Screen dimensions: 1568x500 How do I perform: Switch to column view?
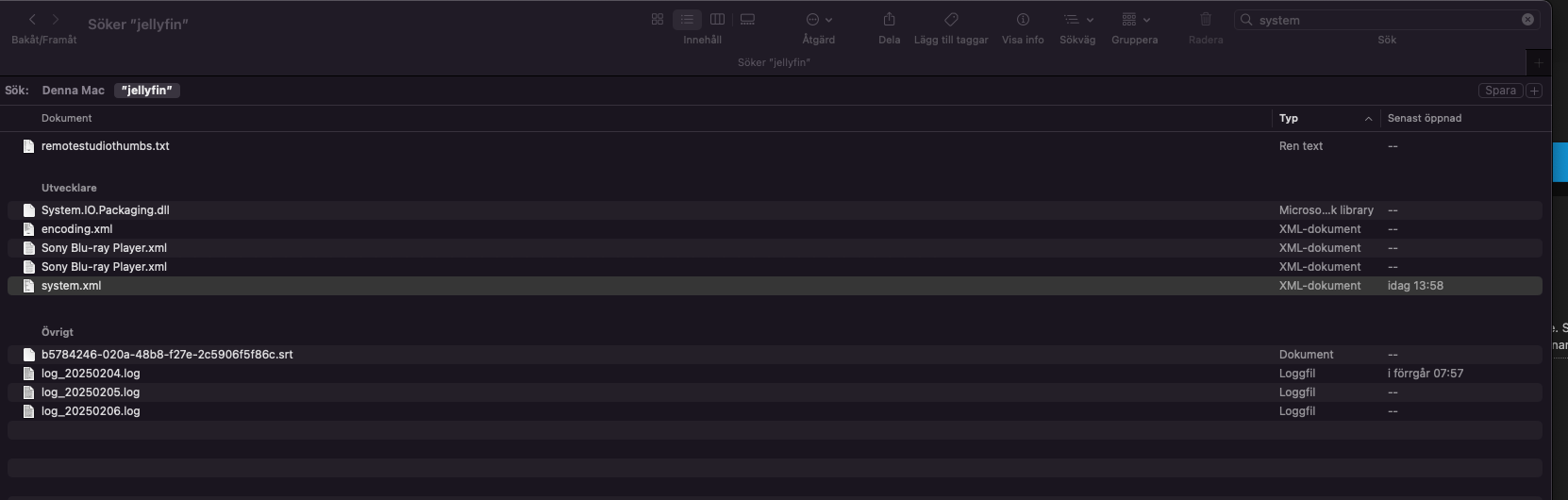(717, 19)
